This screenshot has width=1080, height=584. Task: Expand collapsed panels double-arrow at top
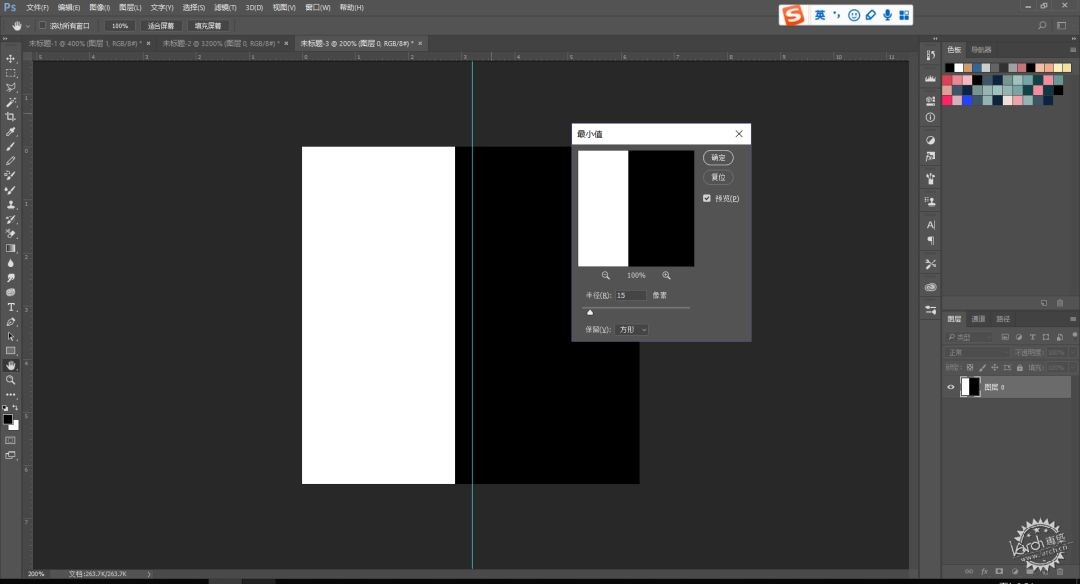(x=935, y=39)
